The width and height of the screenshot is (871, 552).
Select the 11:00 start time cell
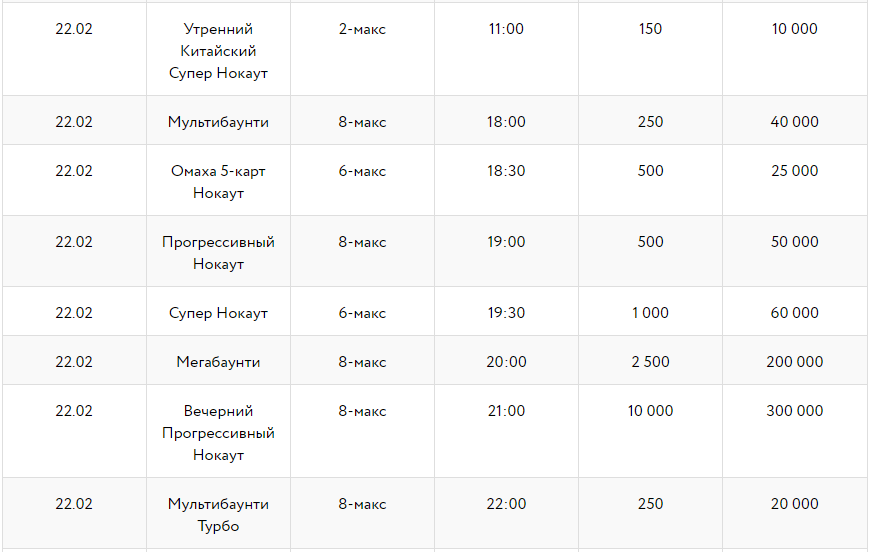[x=506, y=29]
